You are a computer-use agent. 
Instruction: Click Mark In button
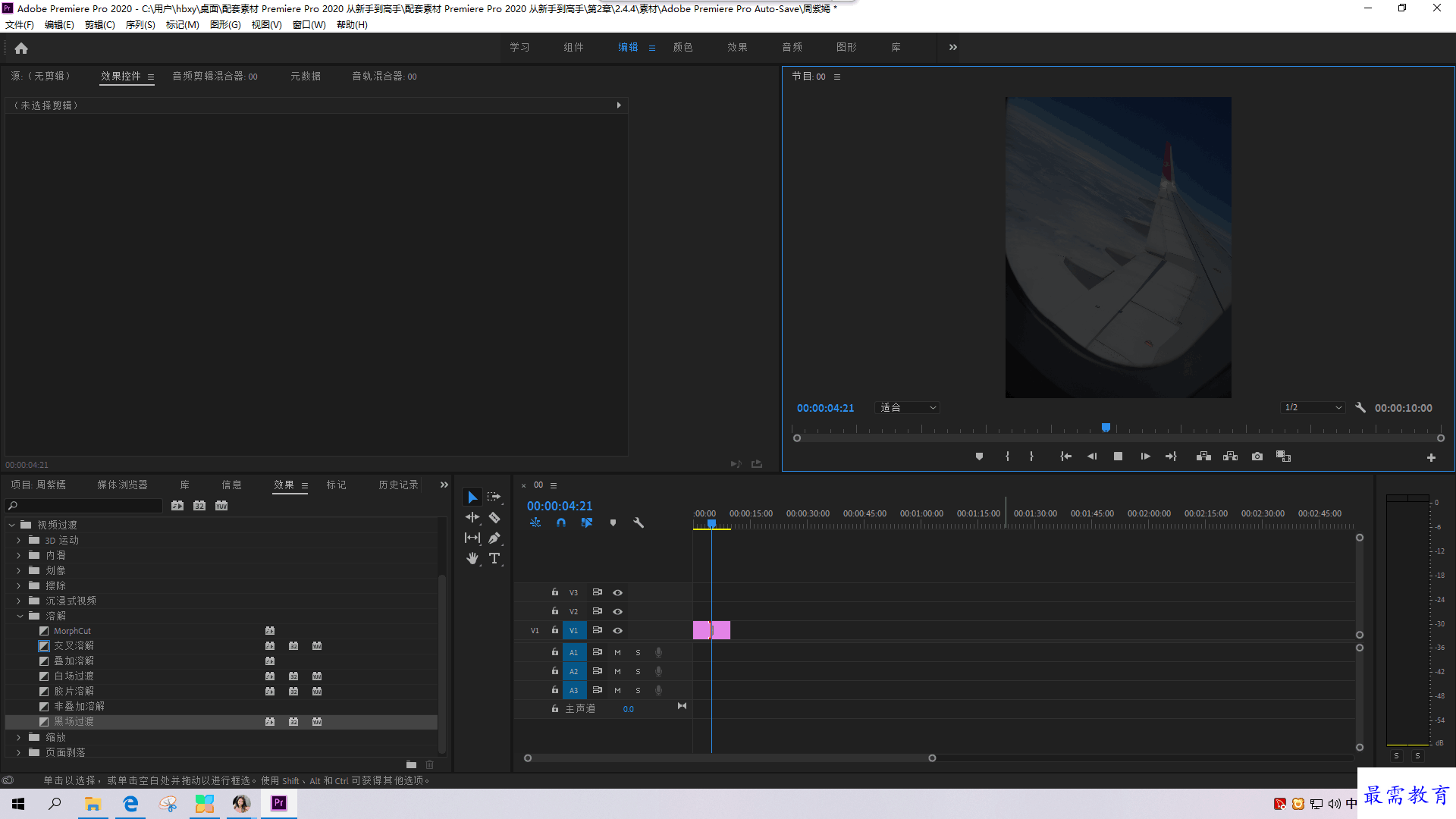pos(1007,457)
